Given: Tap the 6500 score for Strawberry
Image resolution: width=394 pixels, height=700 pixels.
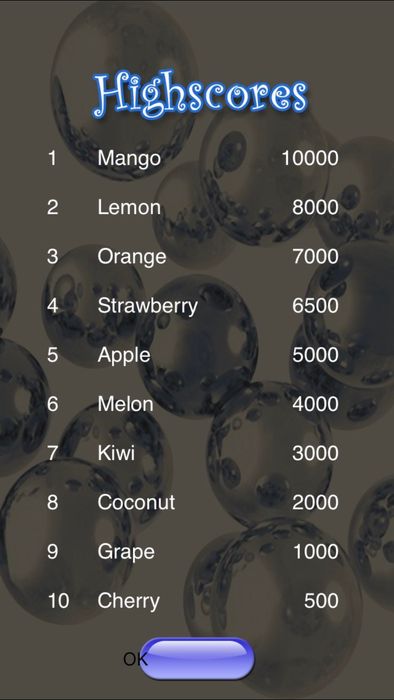Looking at the screenshot, I should (x=315, y=306).
